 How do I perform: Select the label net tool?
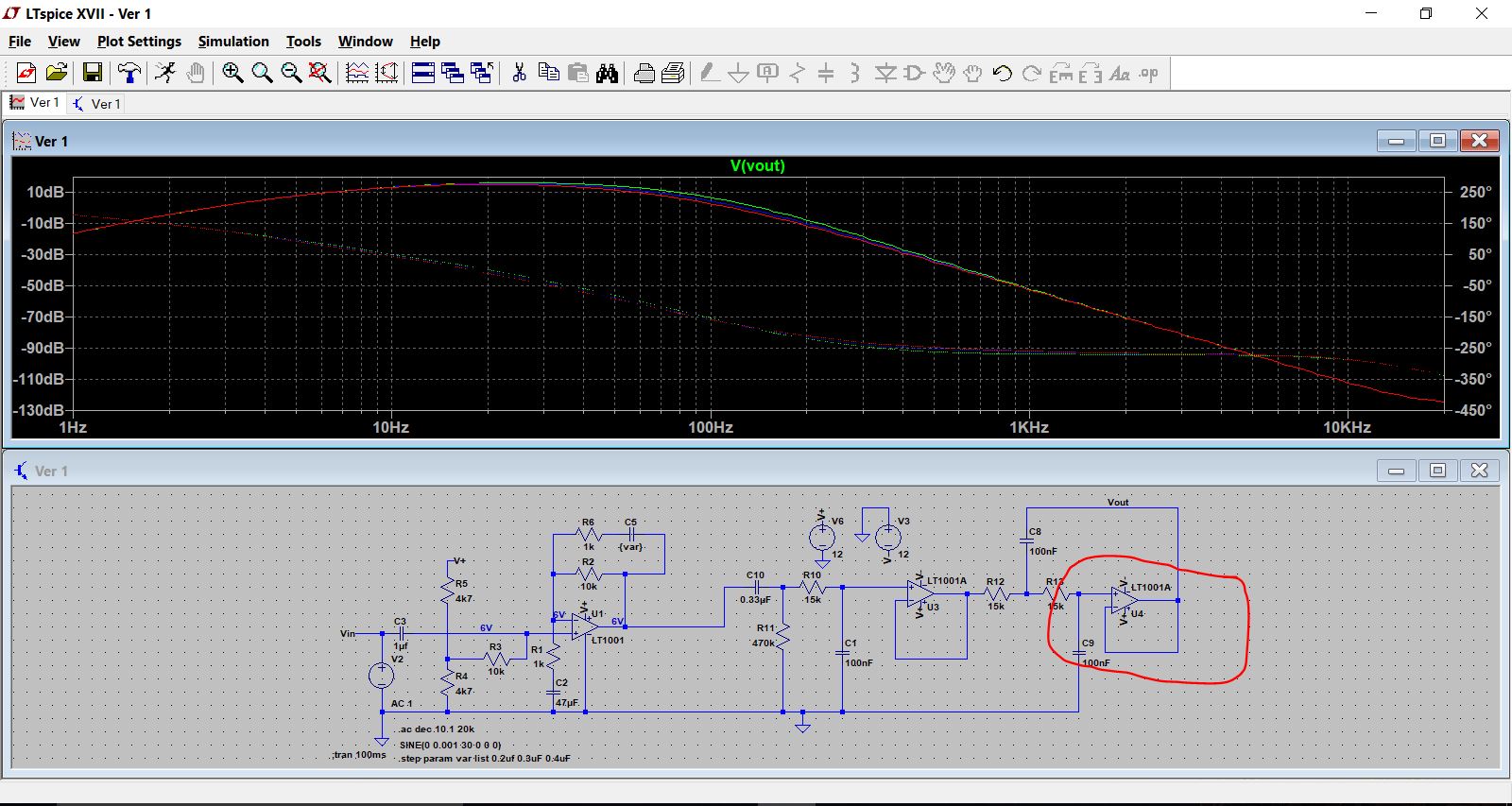[767, 73]
